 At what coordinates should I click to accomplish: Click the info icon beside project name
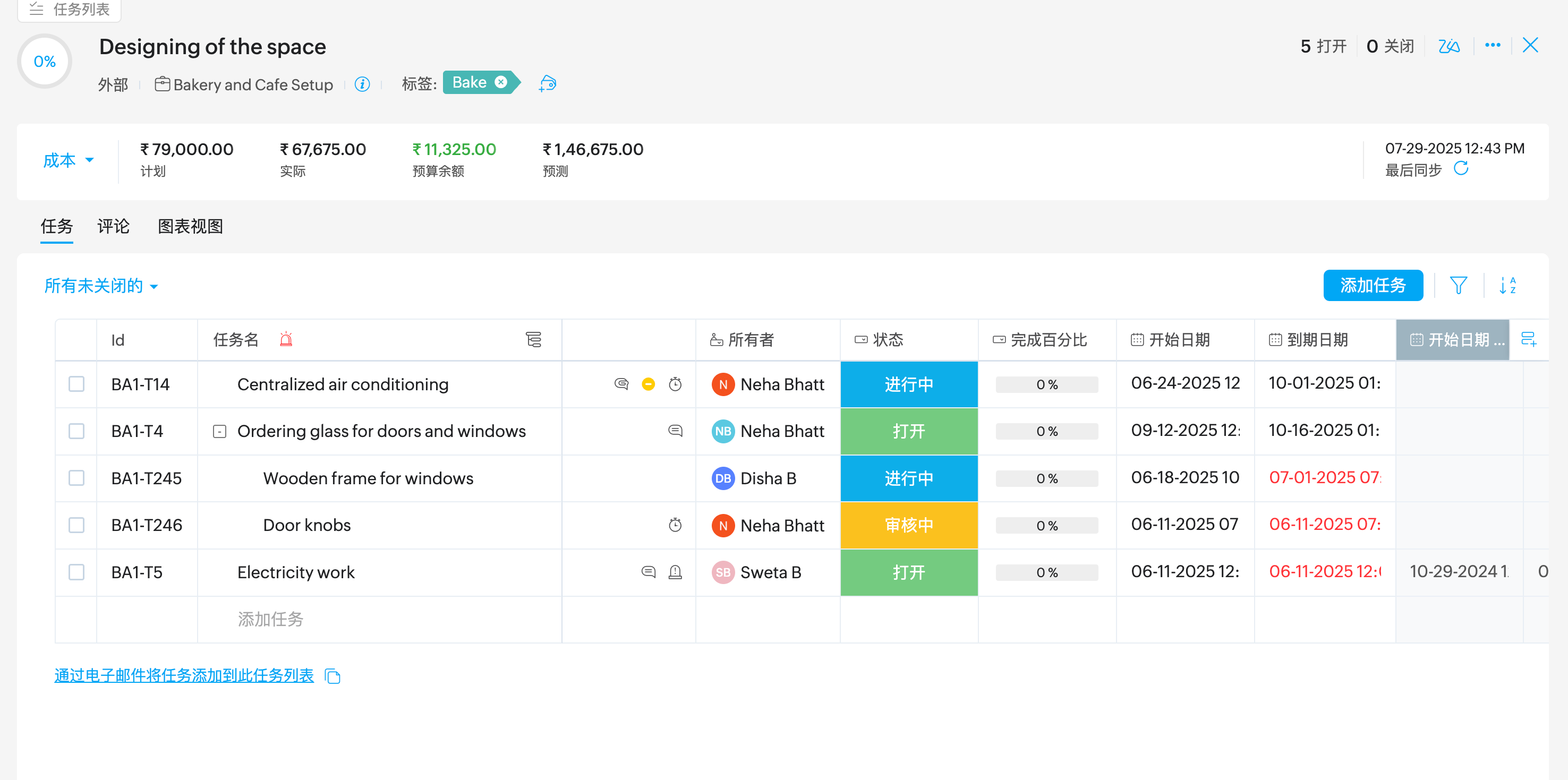coord(362,84)
